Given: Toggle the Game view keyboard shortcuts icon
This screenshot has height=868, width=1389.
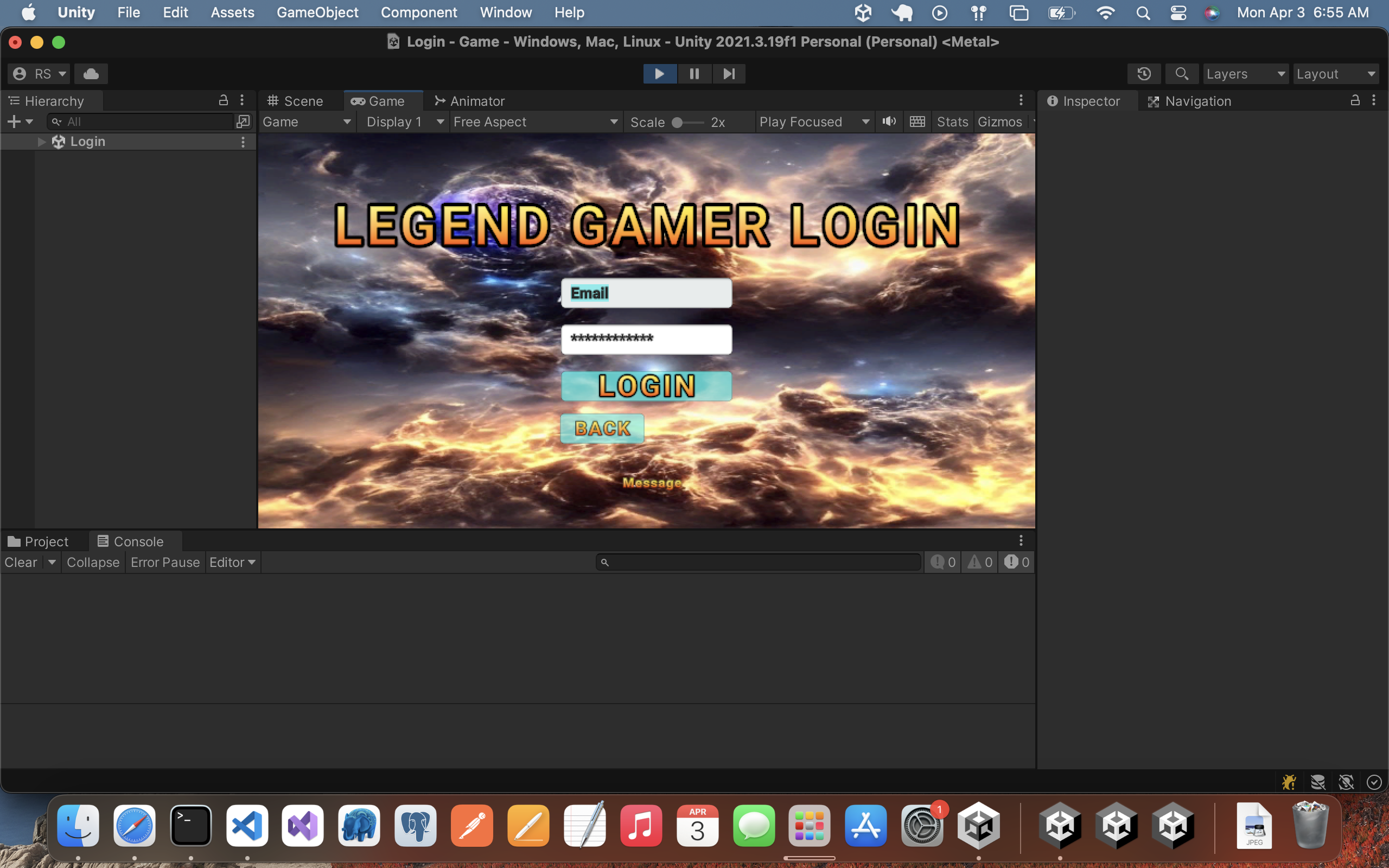Looking at the screenshot, I should (x=917, y=122).
